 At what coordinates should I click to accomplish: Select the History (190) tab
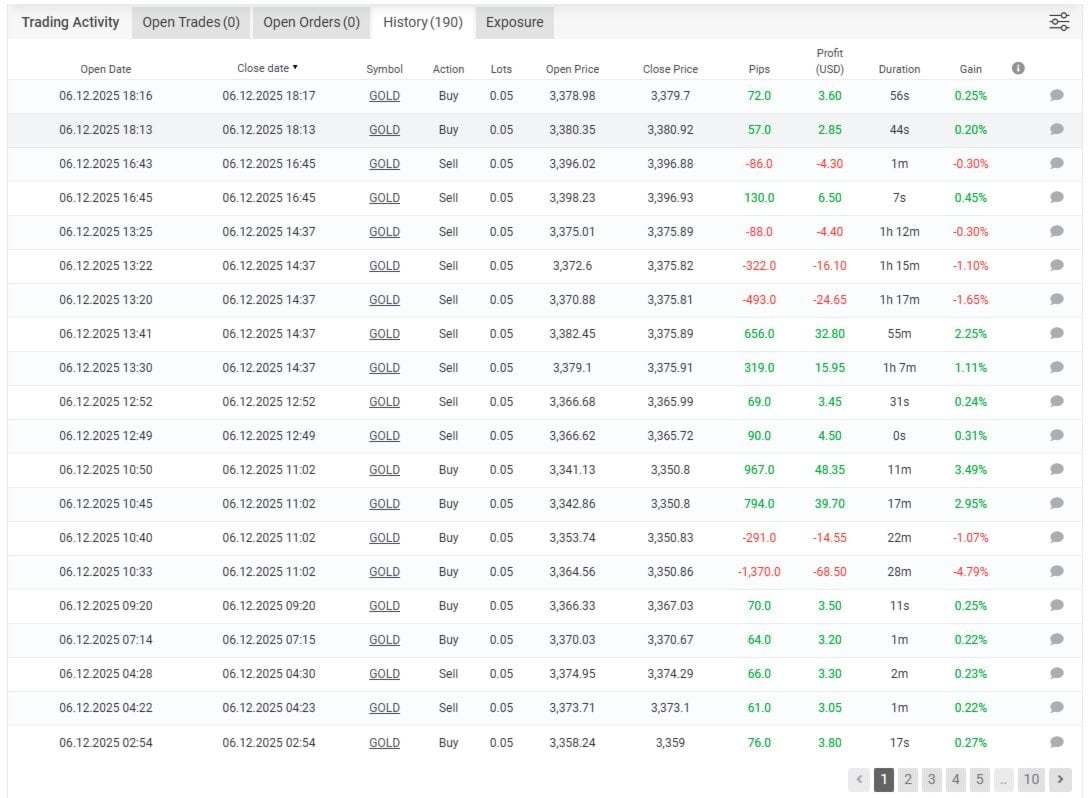click(x=423, y=22)
